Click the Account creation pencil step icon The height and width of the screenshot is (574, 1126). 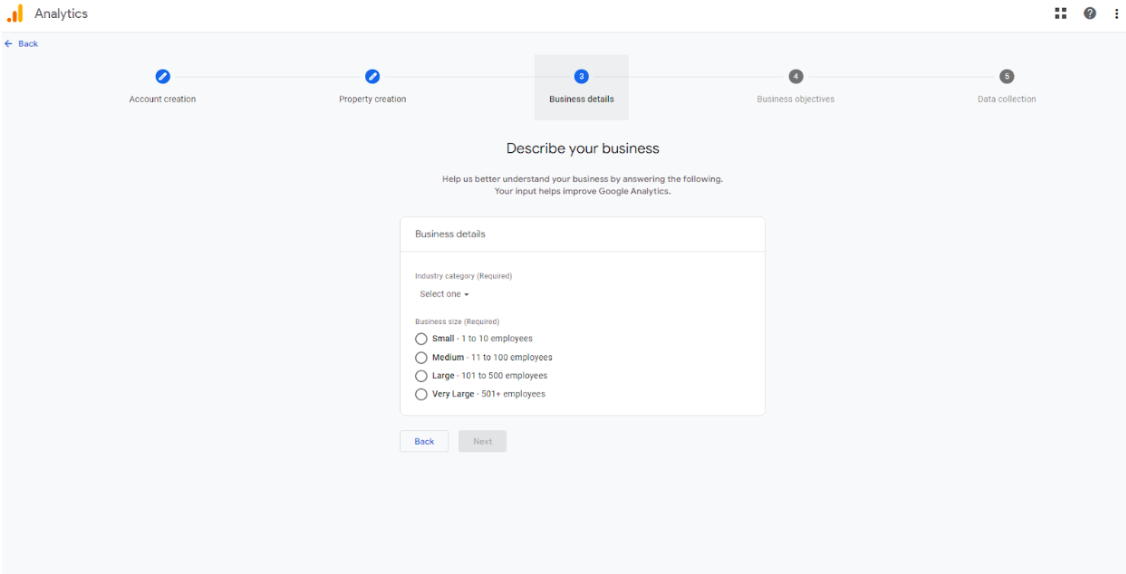[x=162, y=77]
